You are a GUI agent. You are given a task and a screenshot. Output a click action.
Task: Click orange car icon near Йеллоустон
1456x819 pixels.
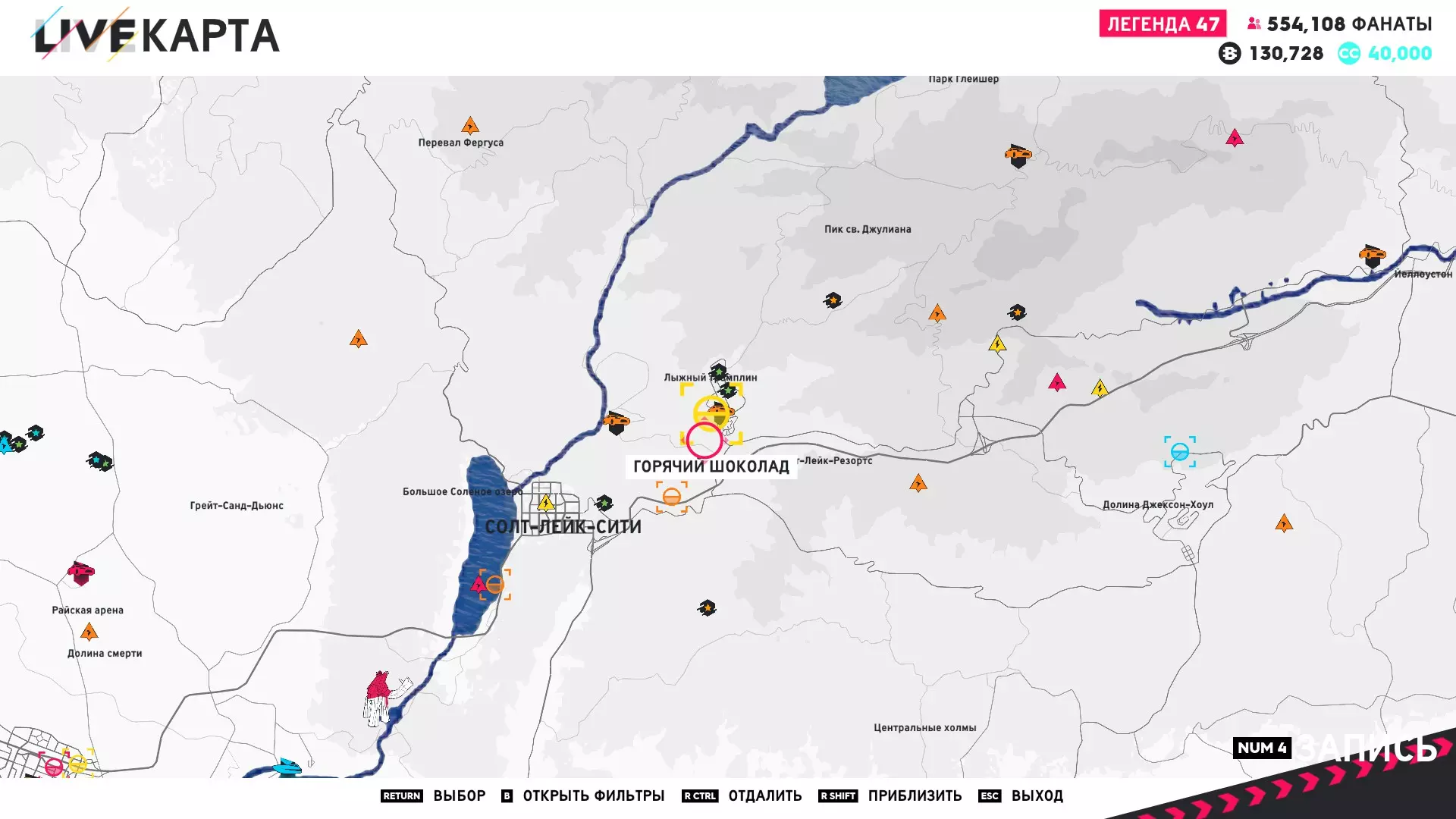[1372, 256]
